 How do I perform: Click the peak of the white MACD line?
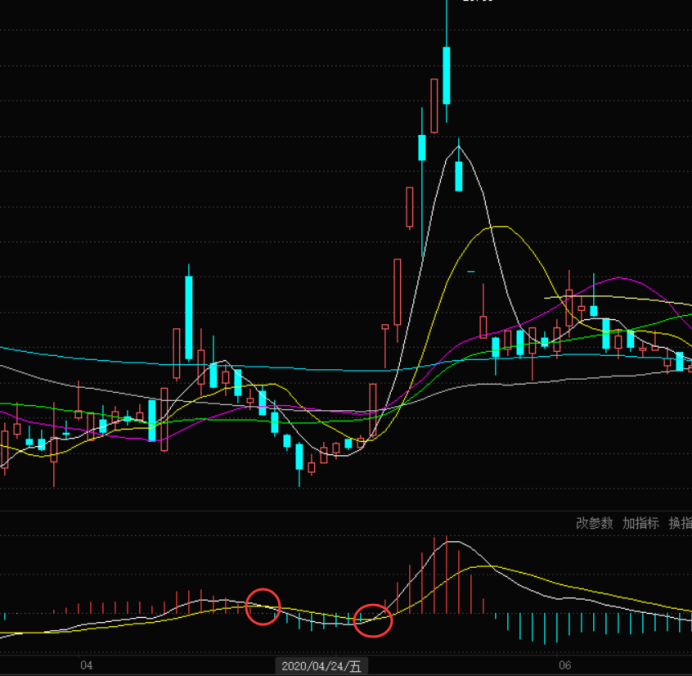coord(453,543)
